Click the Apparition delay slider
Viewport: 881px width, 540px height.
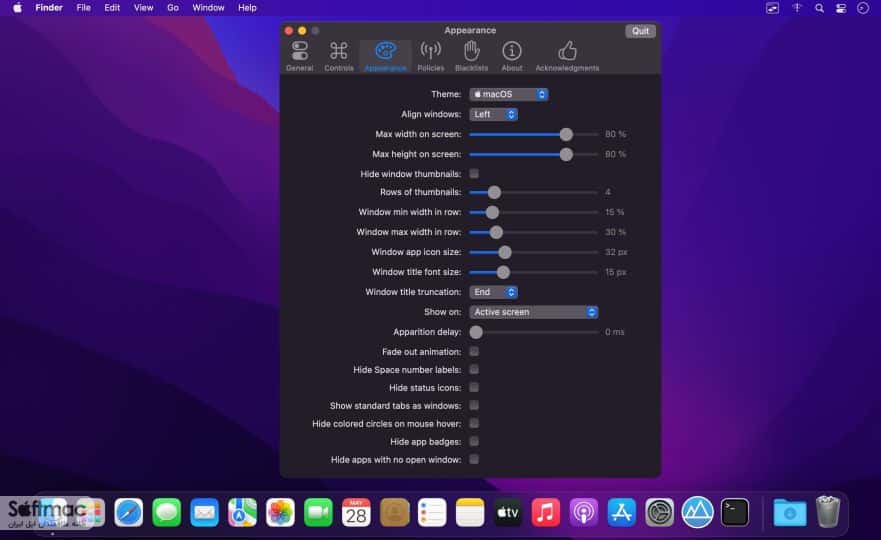click(x=533, y=332)
